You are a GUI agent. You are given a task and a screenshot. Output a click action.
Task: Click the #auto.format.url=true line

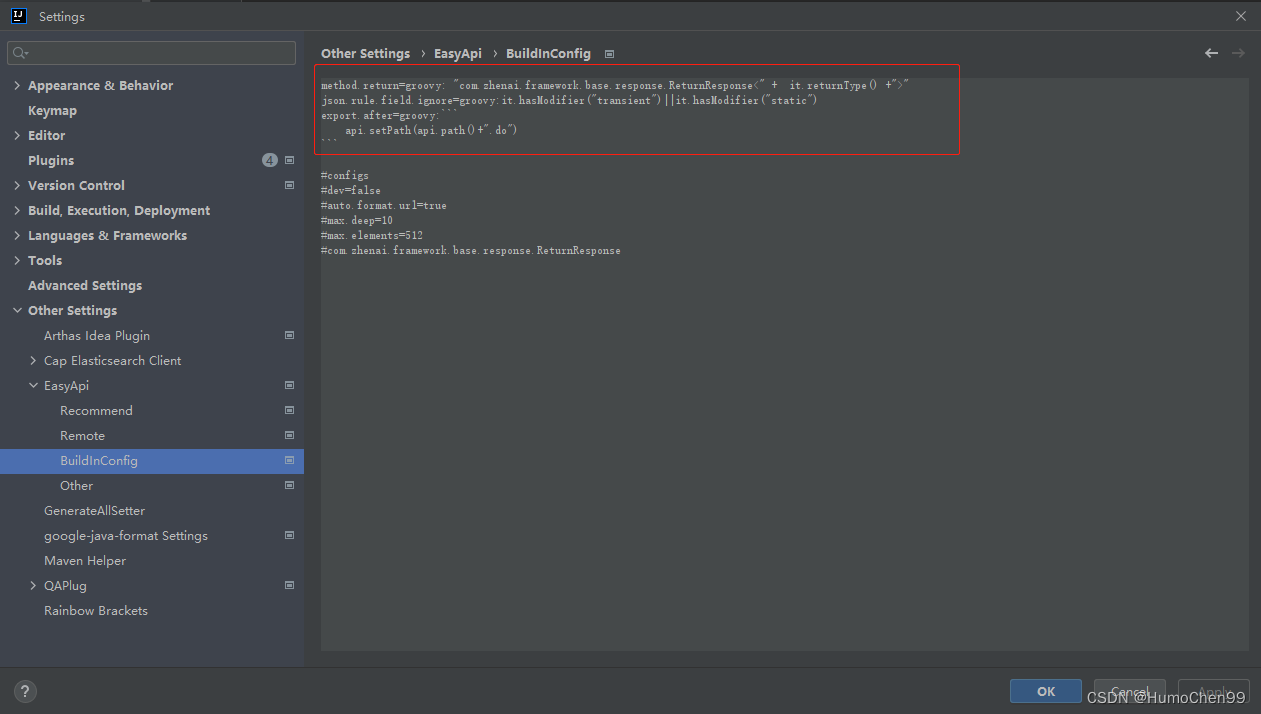384,205
